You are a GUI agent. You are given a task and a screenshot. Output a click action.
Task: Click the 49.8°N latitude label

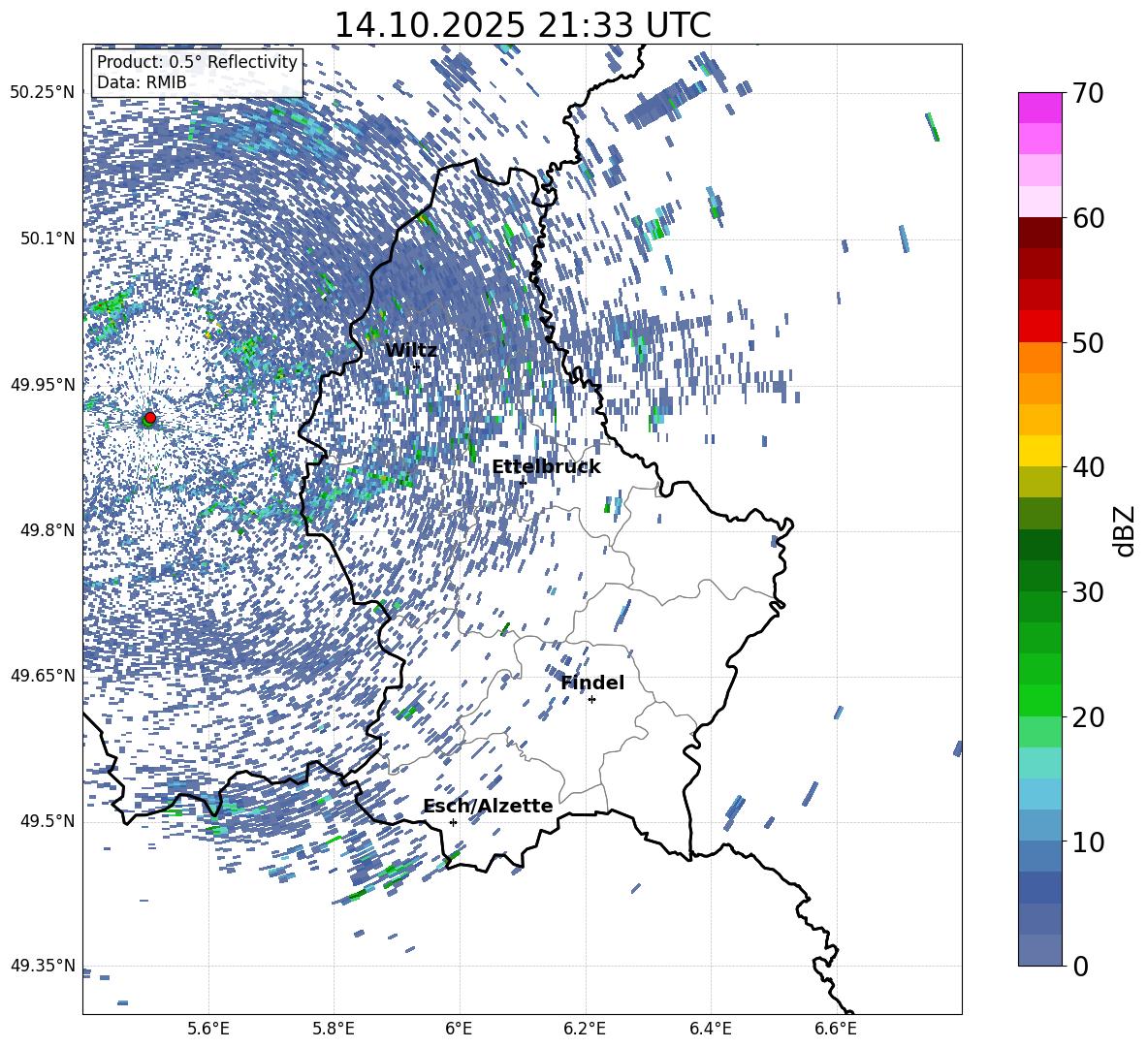click(48, 530)
